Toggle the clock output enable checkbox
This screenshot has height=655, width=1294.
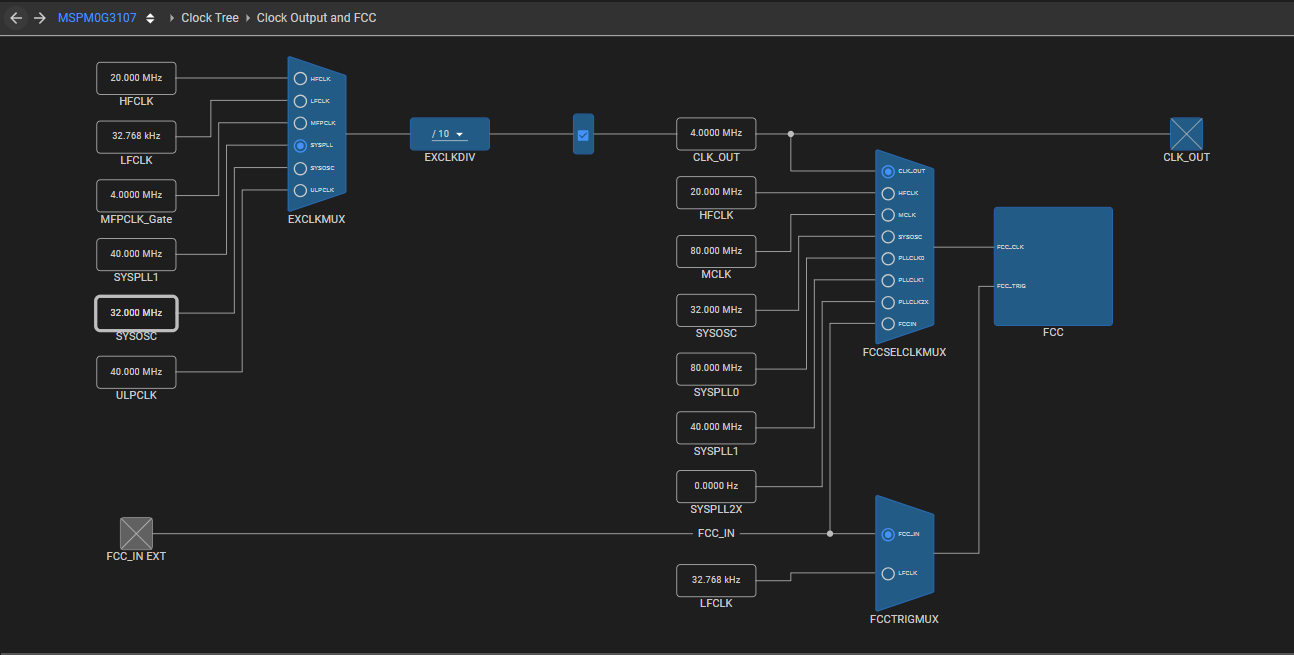(583, 135)
